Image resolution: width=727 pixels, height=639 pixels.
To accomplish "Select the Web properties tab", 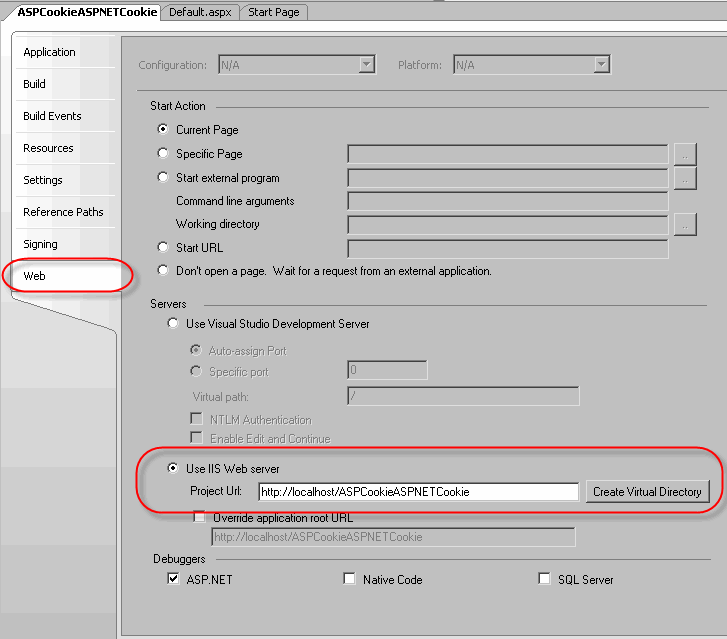I will pos(35,276).
